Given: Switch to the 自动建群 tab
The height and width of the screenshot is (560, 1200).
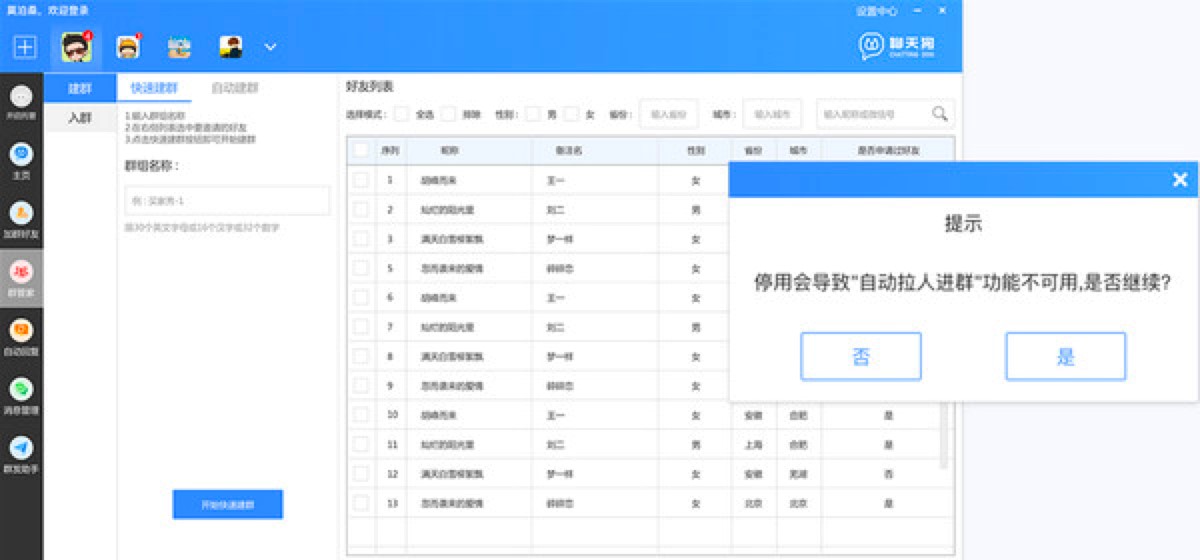Looking at the screenshot, I should [x=235, y=88].
